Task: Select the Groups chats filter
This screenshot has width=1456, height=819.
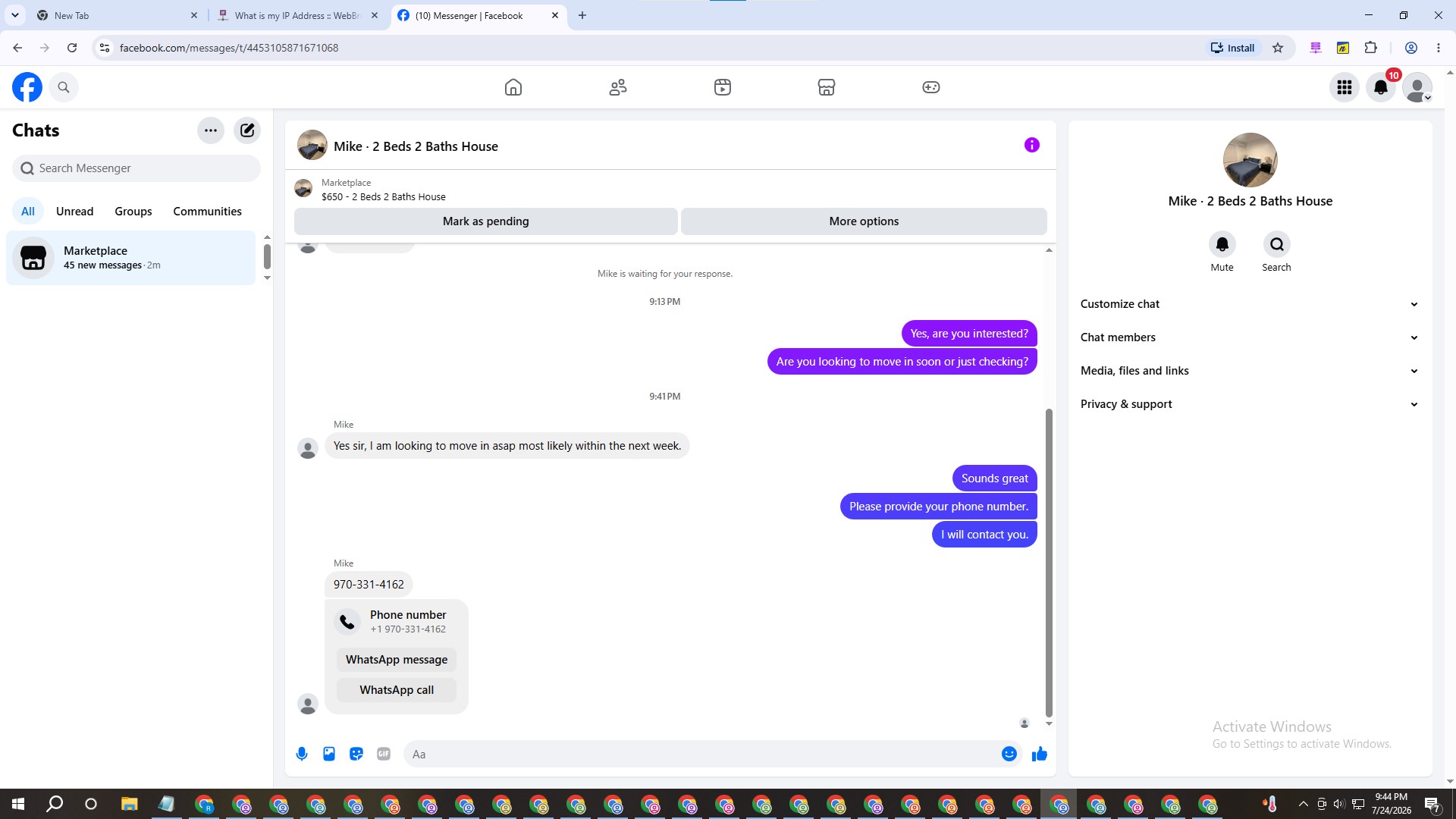Action: 133,212
